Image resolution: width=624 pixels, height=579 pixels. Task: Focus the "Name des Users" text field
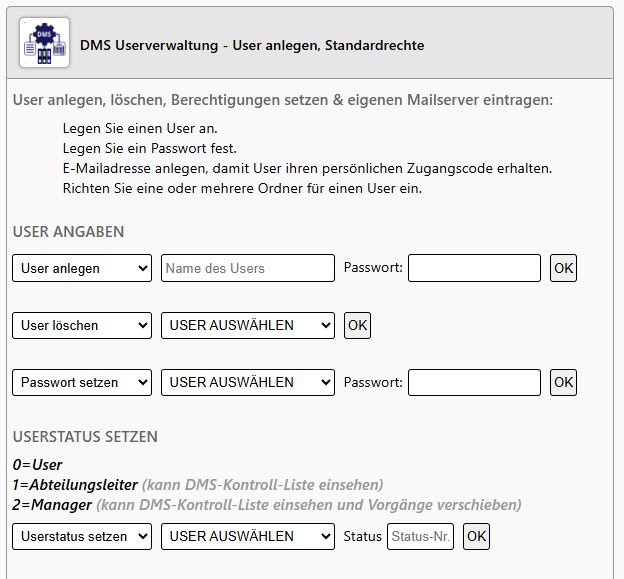coord(247,268)
